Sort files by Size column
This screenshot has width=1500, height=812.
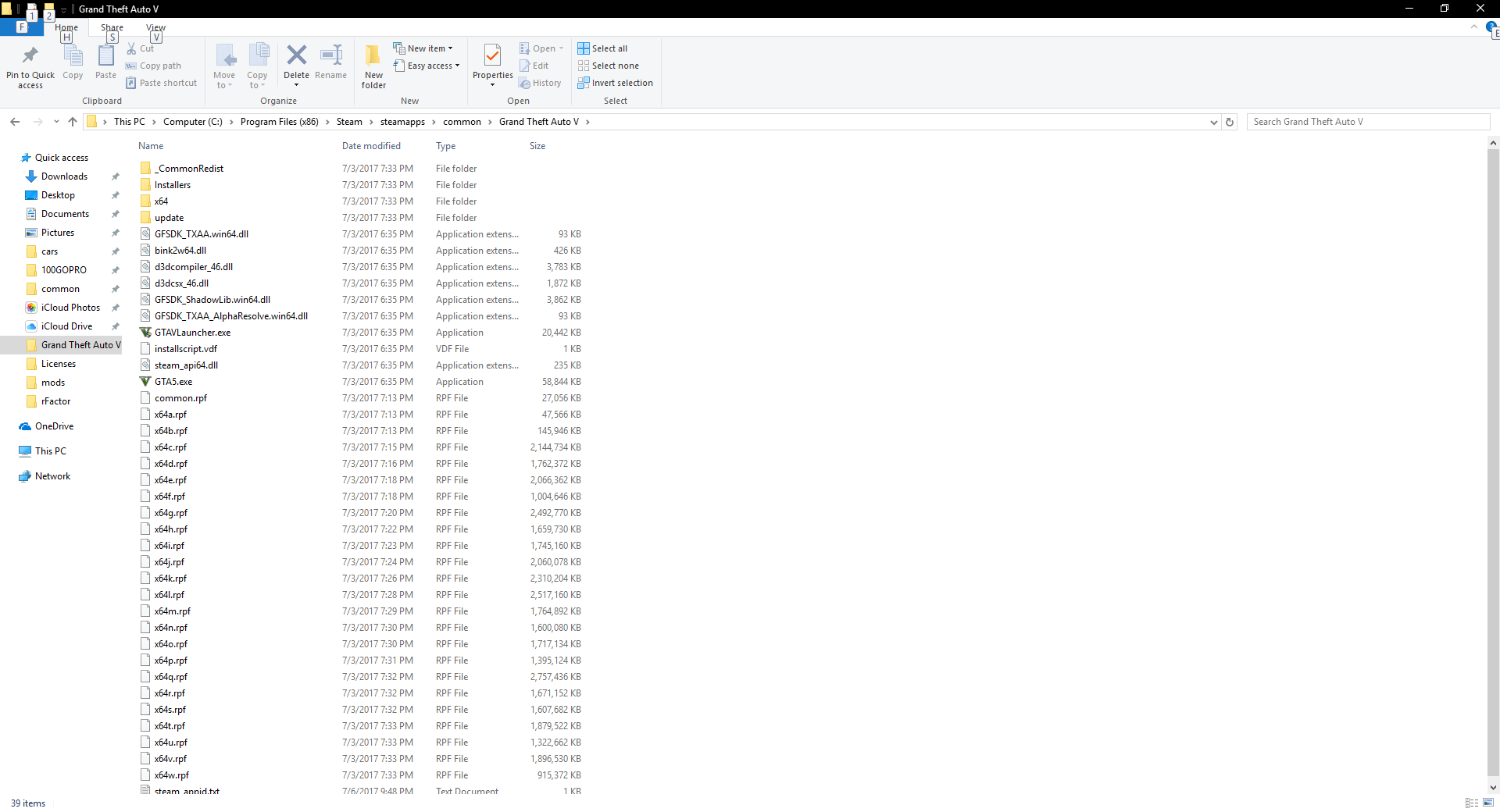[537, 146]
